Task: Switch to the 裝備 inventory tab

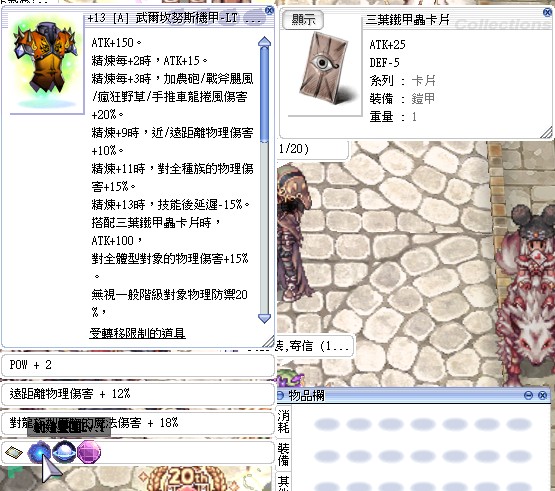Action: 283,455
